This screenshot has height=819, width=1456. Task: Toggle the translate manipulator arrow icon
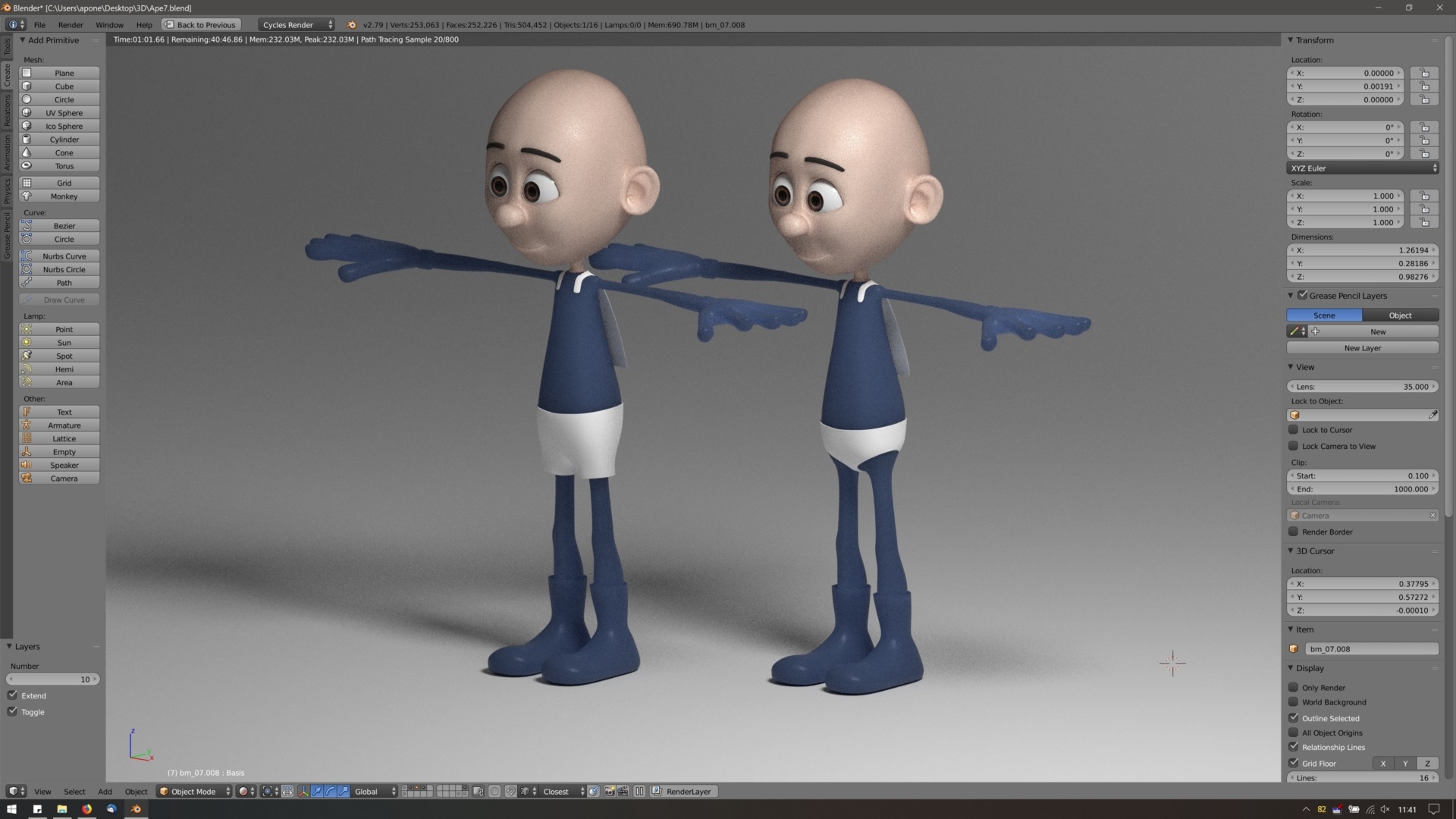(317, 791)
